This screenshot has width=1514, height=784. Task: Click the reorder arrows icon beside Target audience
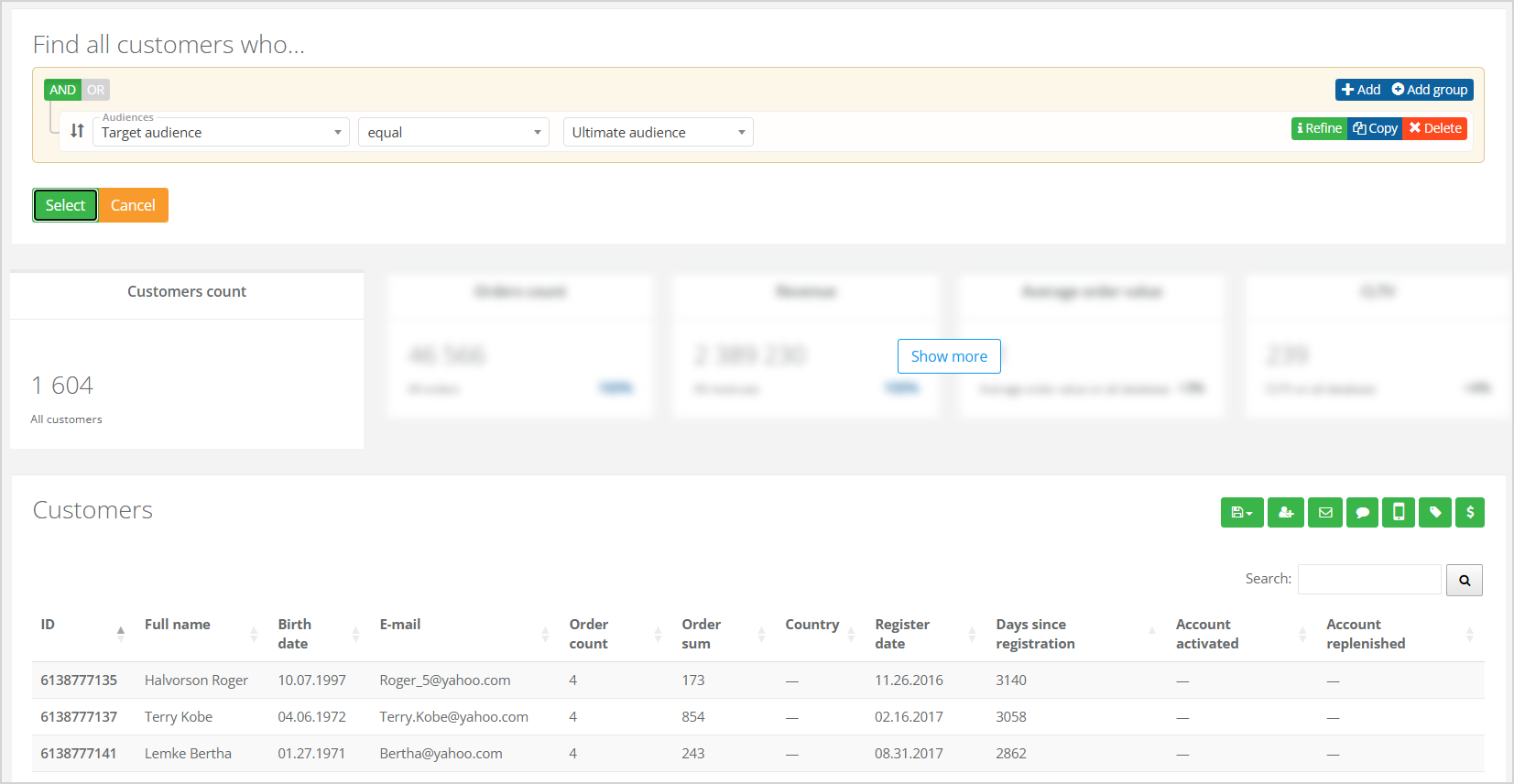tap(77, 132)
